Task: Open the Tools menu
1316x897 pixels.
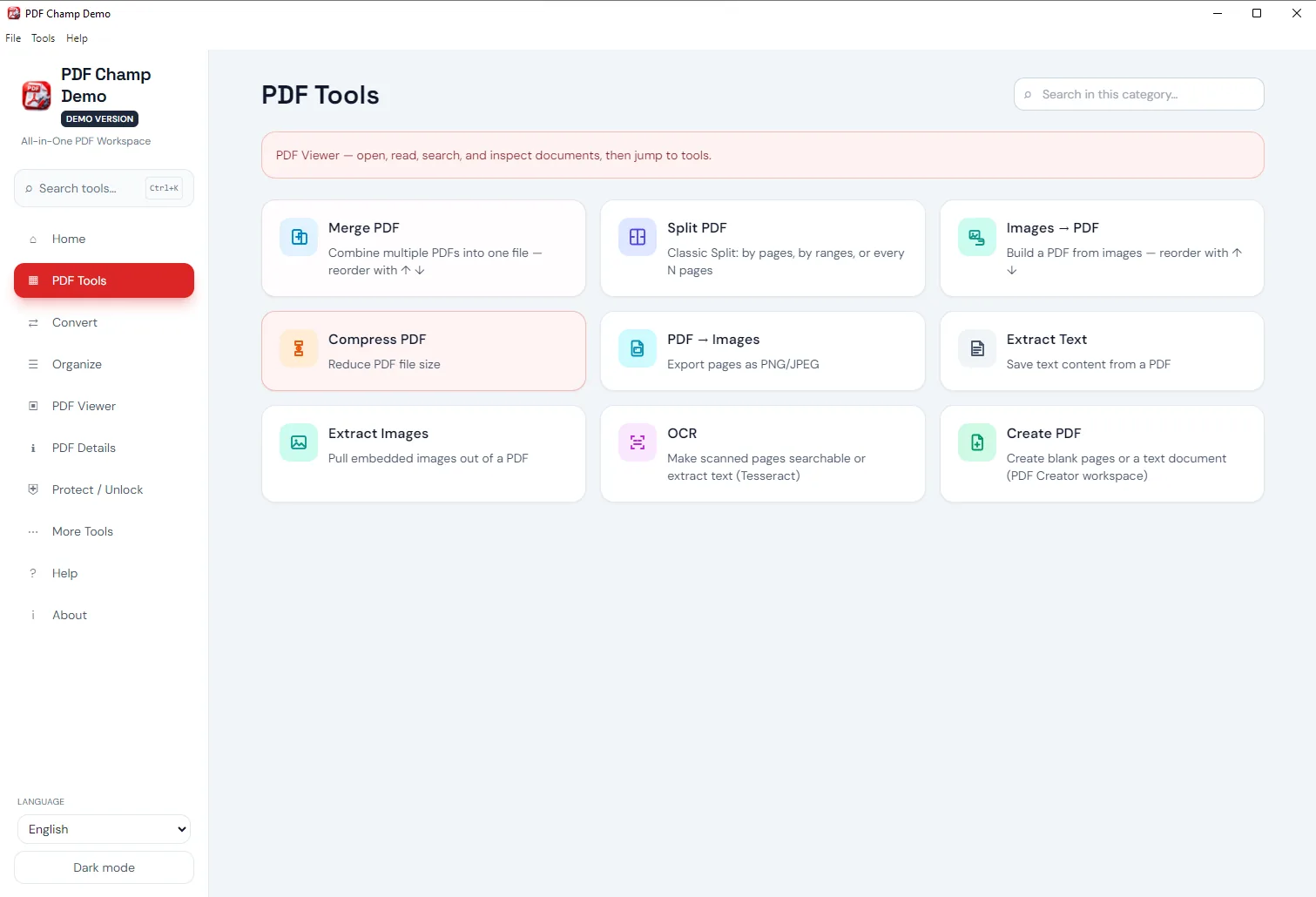Action: [43, 38]
